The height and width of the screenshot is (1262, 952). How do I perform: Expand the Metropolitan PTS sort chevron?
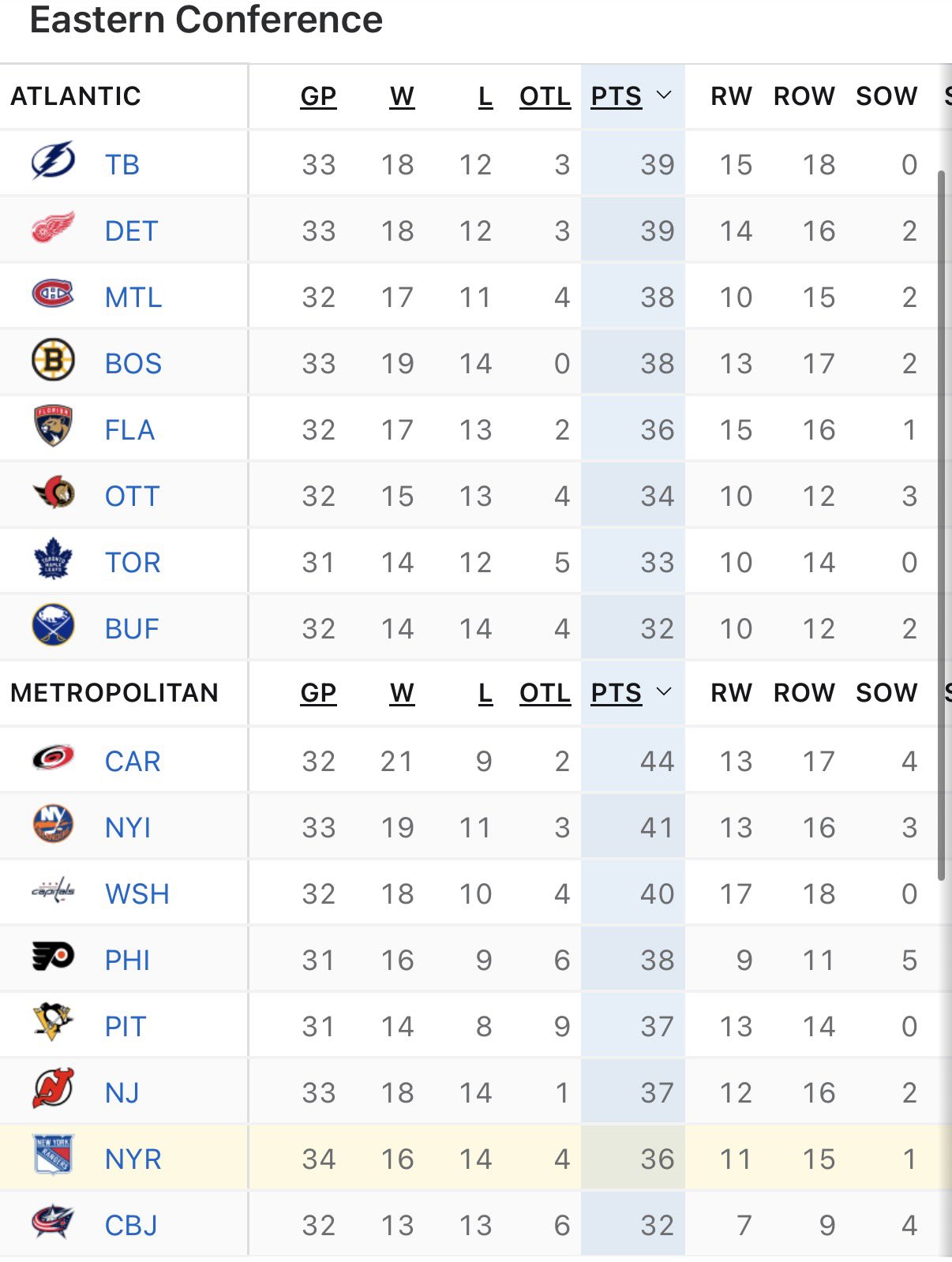click(664, 692)
